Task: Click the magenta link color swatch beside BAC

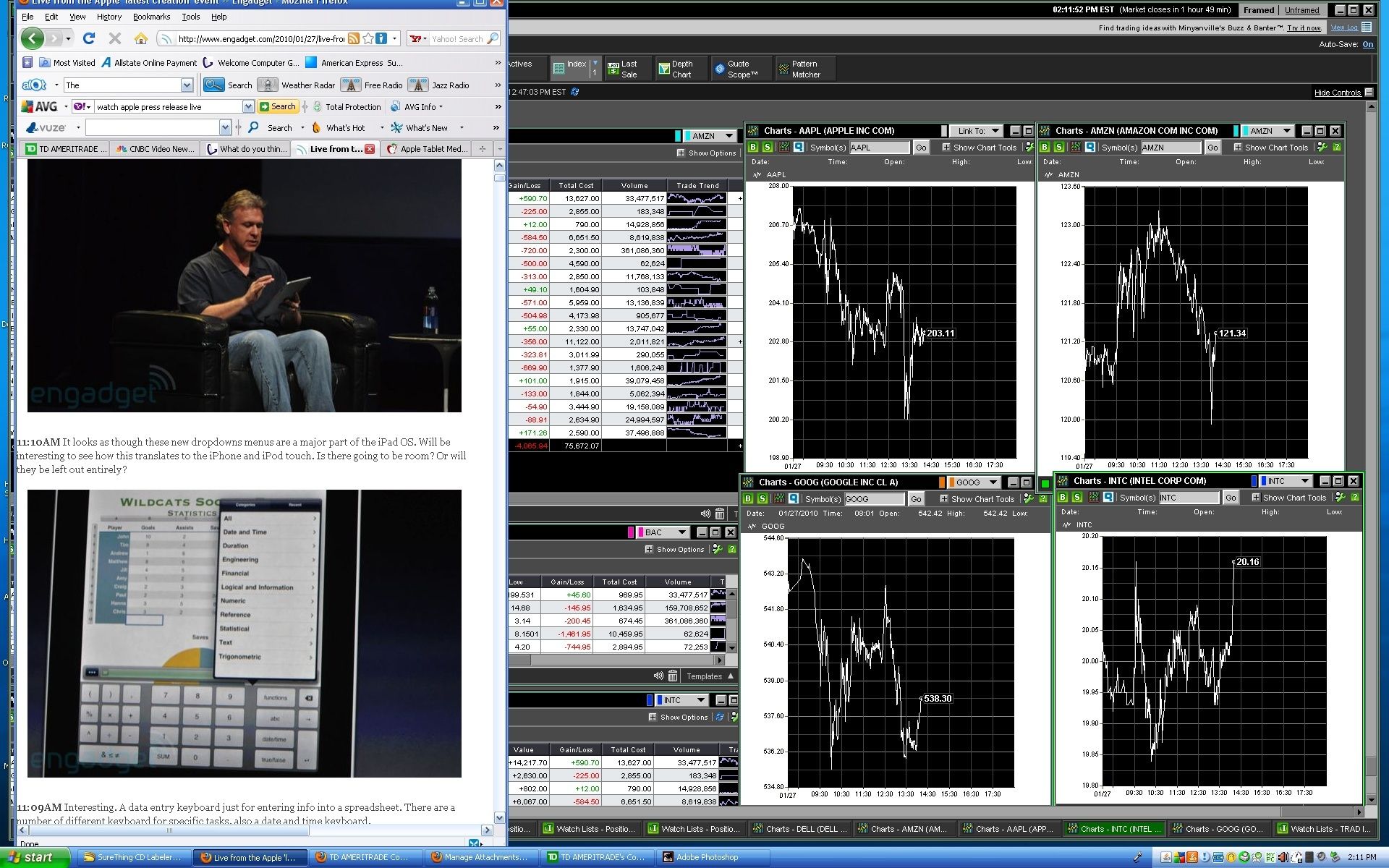Action: coord(631,532)
